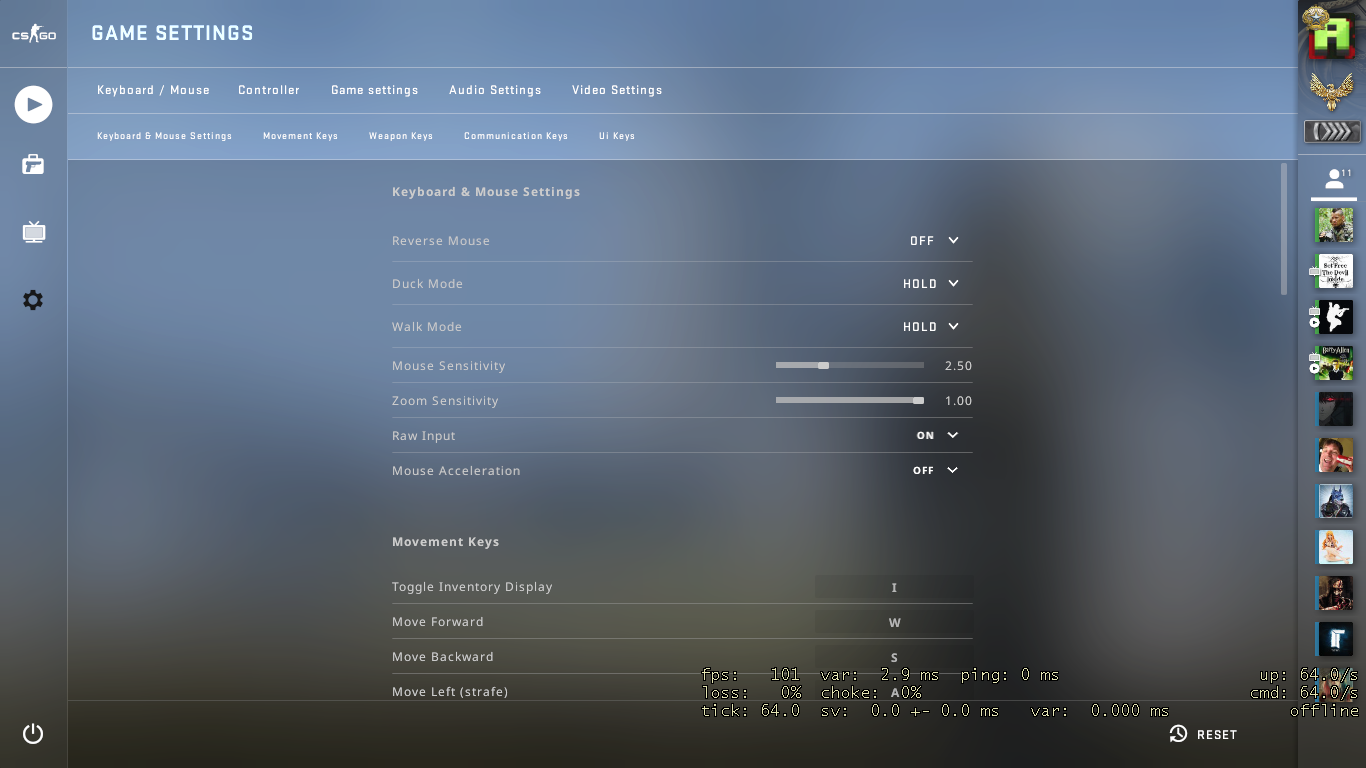Click the chevron skill group rank badge

point(1333,131)
